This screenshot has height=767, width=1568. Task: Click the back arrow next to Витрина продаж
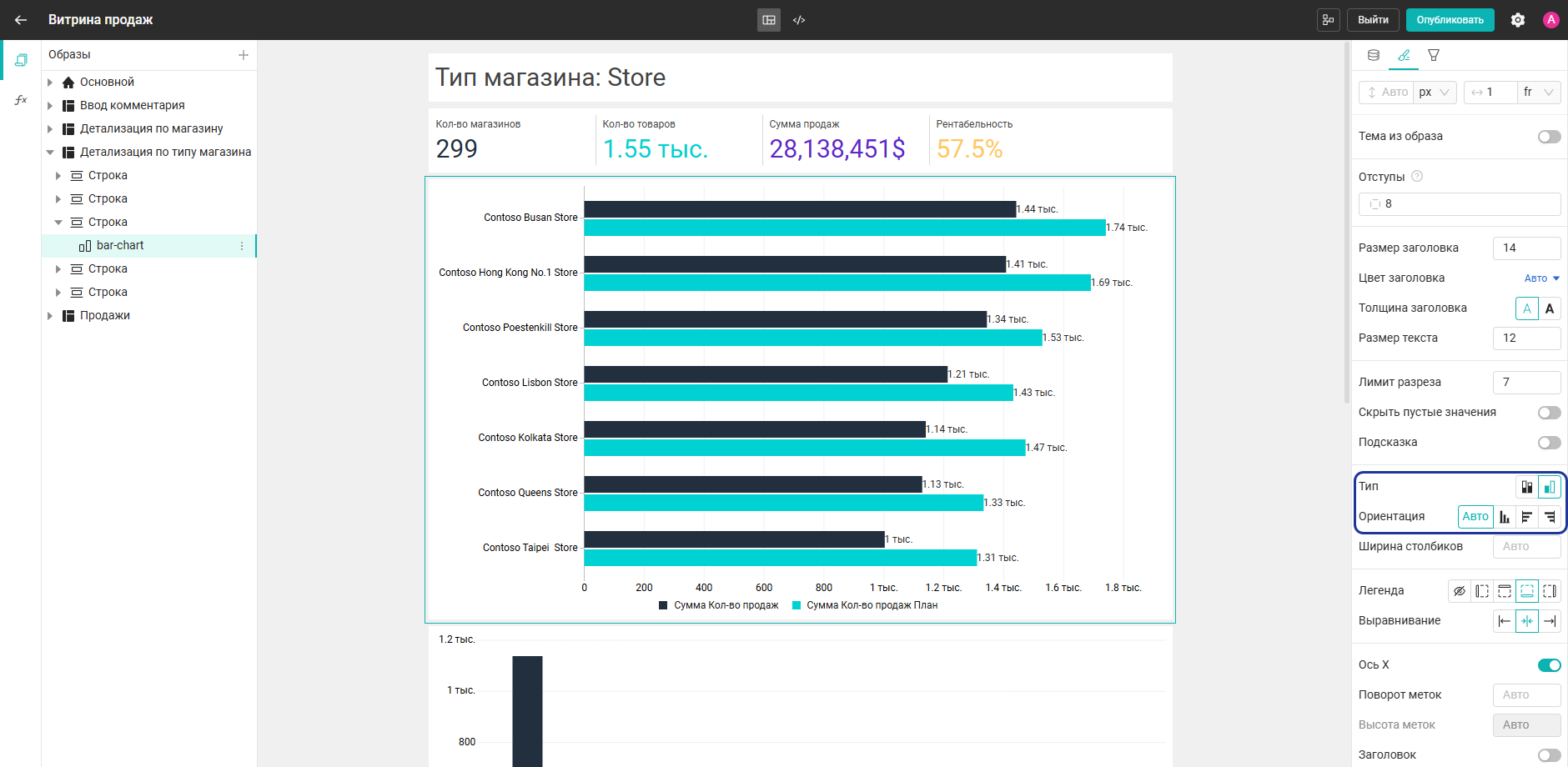coord(21,20)
